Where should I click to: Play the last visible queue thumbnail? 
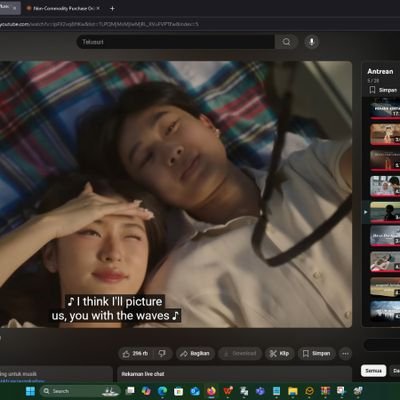[x=385, y=311]
